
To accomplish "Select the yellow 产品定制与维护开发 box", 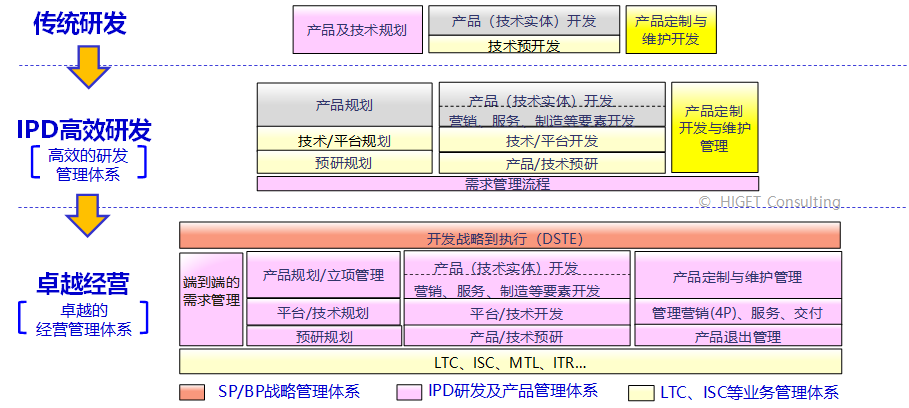I will (671, 30).
